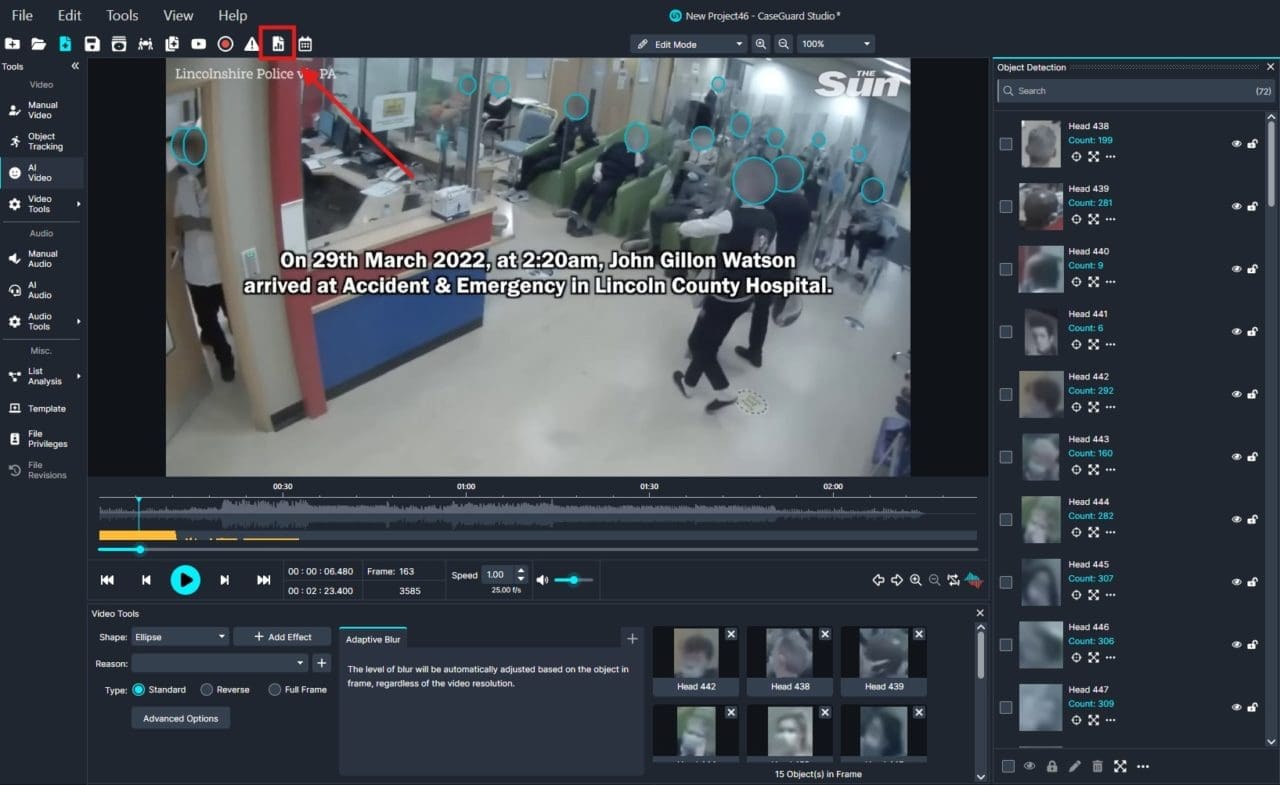Click the trash icon below the object list
Viewport: 1280px width, 785px height.
point(1097,766)
